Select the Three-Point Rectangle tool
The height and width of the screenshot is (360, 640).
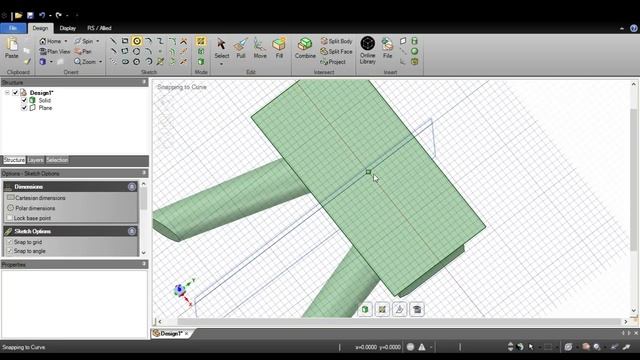click(125, 51)
